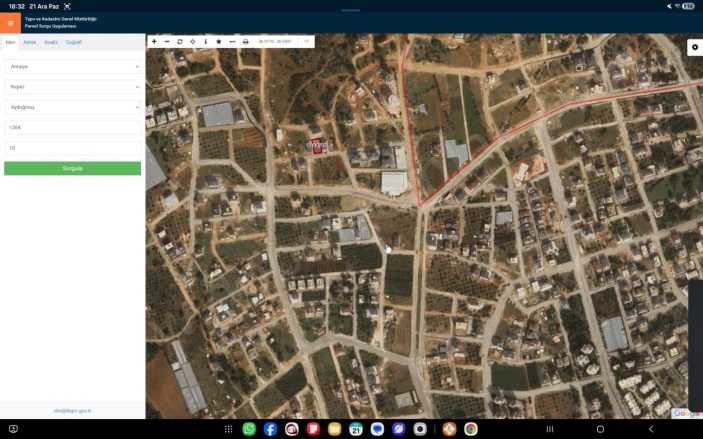Open the cbs@tkgm.gov.tr email link
The width and height of the screenshot is (703, 439).
(x=72, y=411)
